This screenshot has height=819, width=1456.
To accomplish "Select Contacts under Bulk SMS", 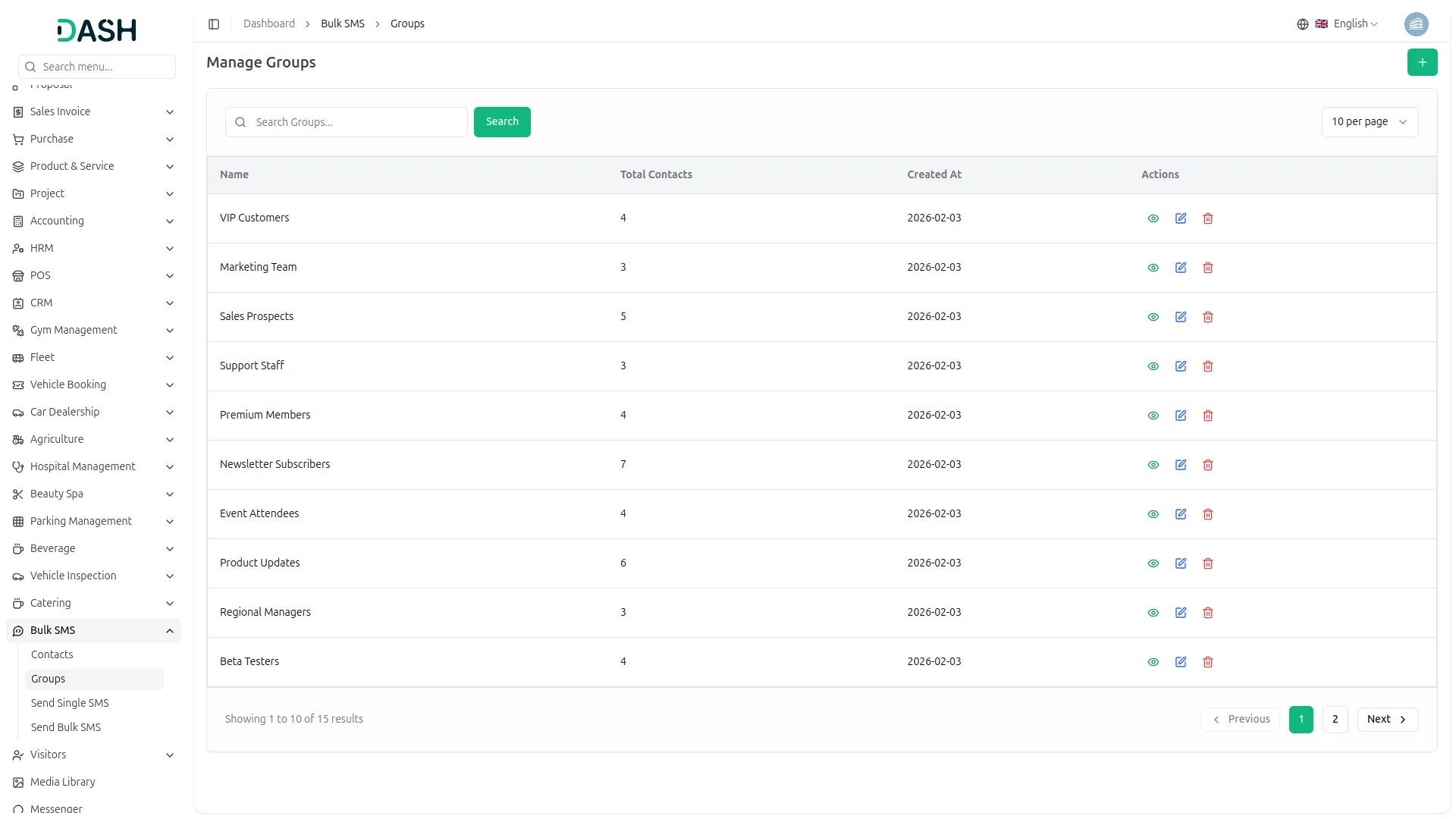I will (52, 654).
